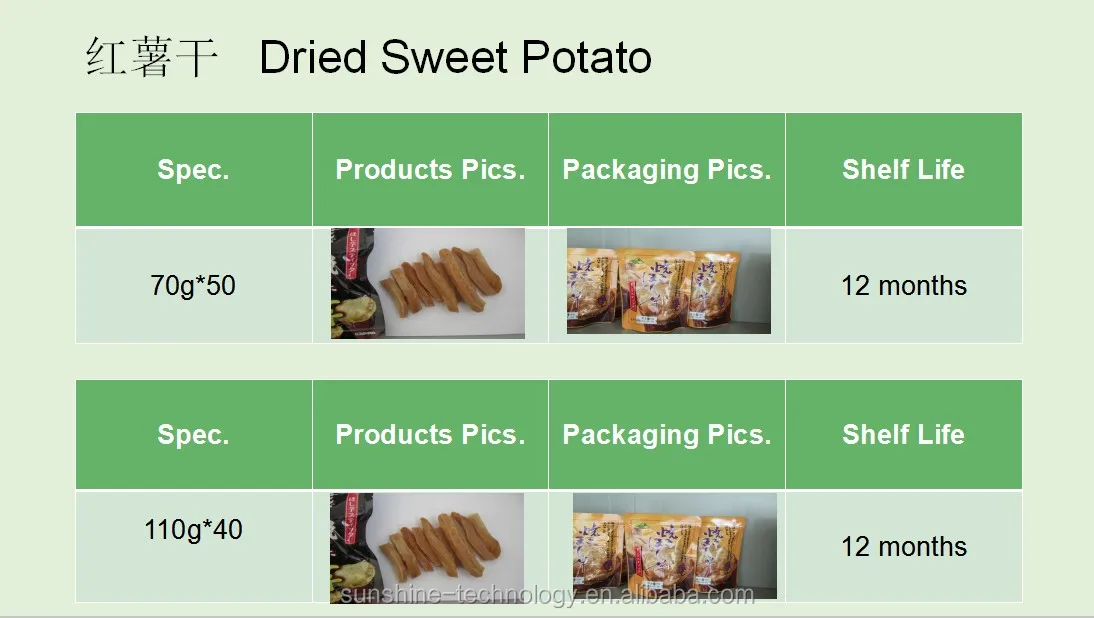Select the Spec. header above 70g*50
Screen dimensions: 1094x618
[x=193, y=169]
